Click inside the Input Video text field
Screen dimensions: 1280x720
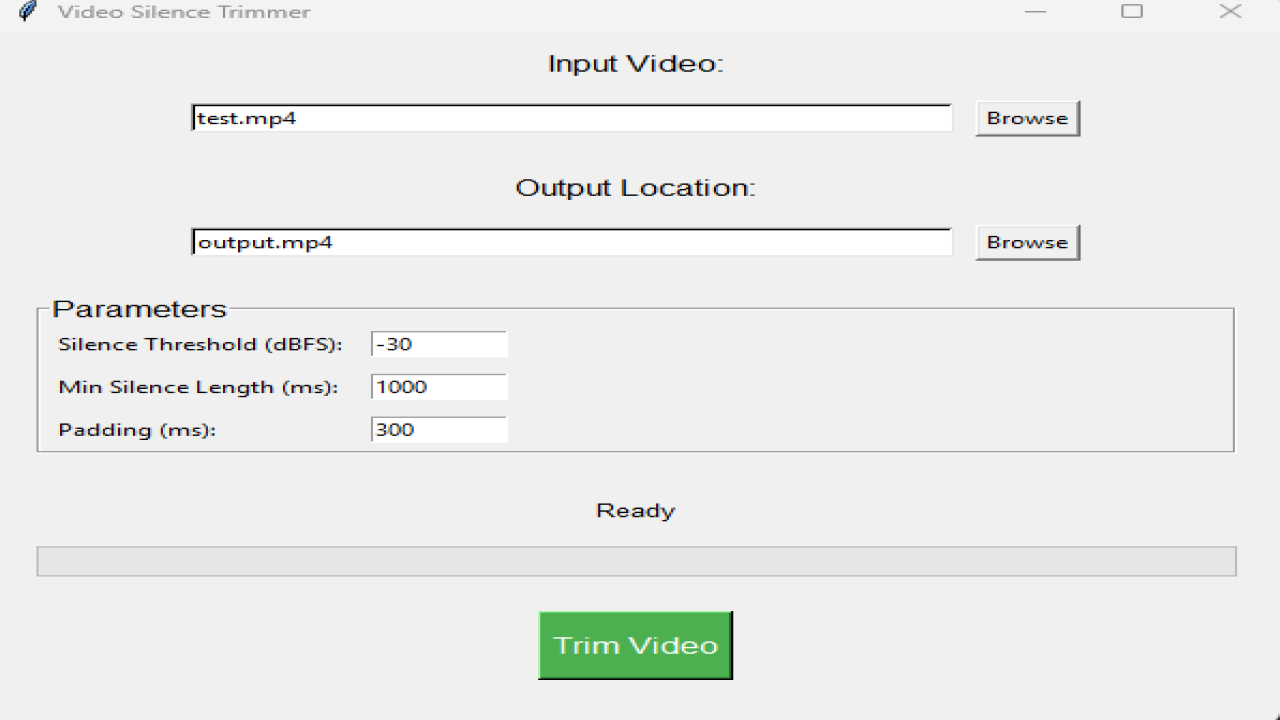click(x=572, y=117)
